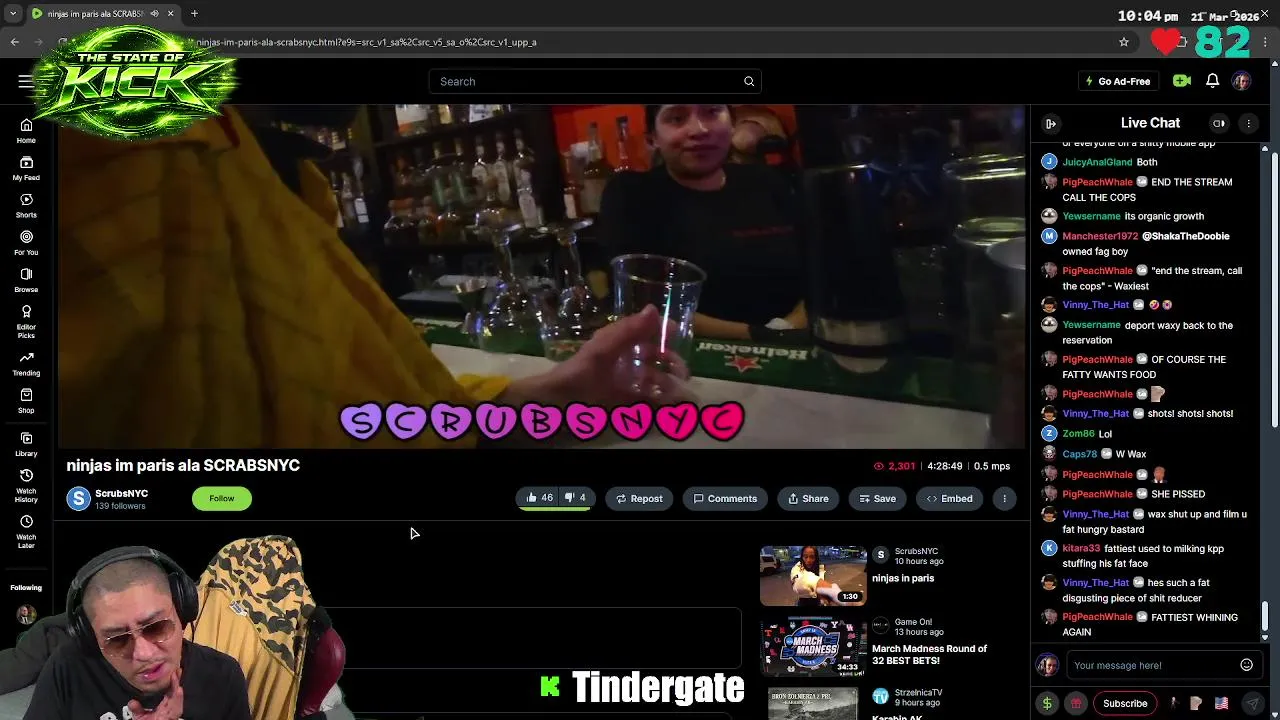Click the green upload video camera icon
Image resolution: width=1280 pixels, height=720 pixels.
pyautogui.click(x=1182, y=81)
